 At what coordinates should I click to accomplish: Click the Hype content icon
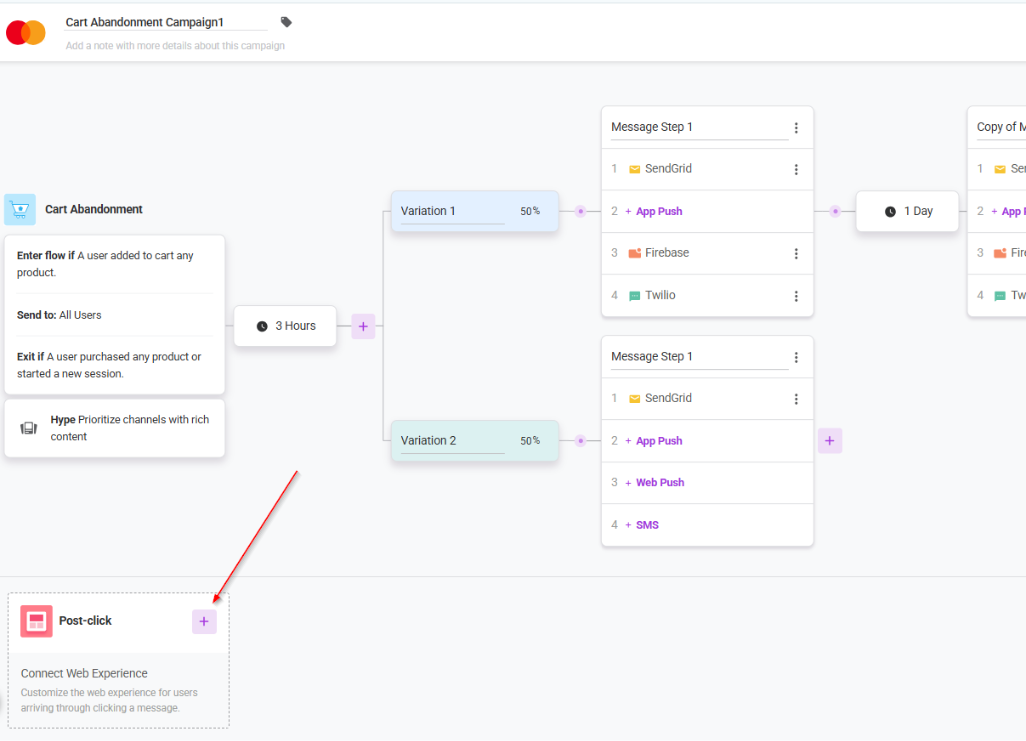pyautogui.click(x=29, y=428)
